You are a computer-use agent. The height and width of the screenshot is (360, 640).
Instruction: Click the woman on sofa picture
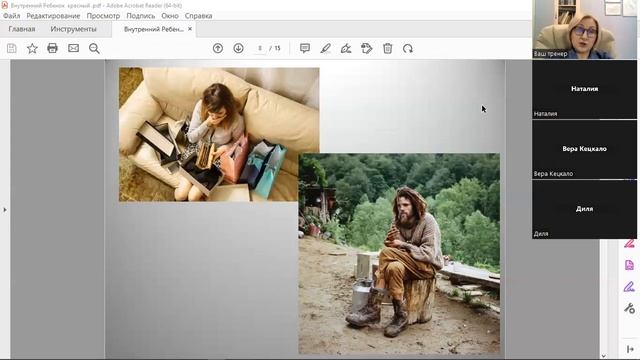tap(219, 135)
